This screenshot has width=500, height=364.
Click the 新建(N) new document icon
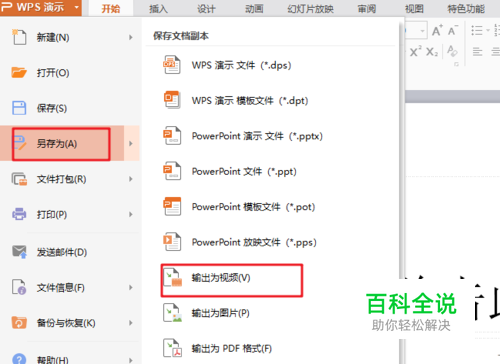19,37
